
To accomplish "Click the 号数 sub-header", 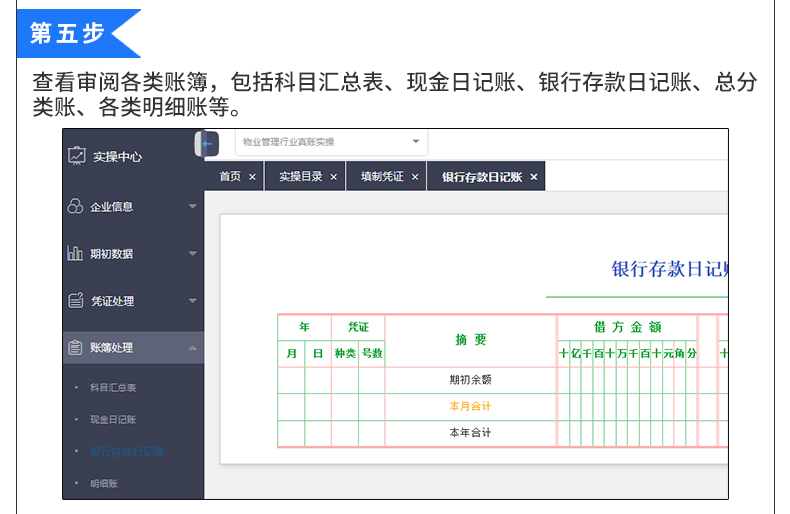I will point(372,353).
